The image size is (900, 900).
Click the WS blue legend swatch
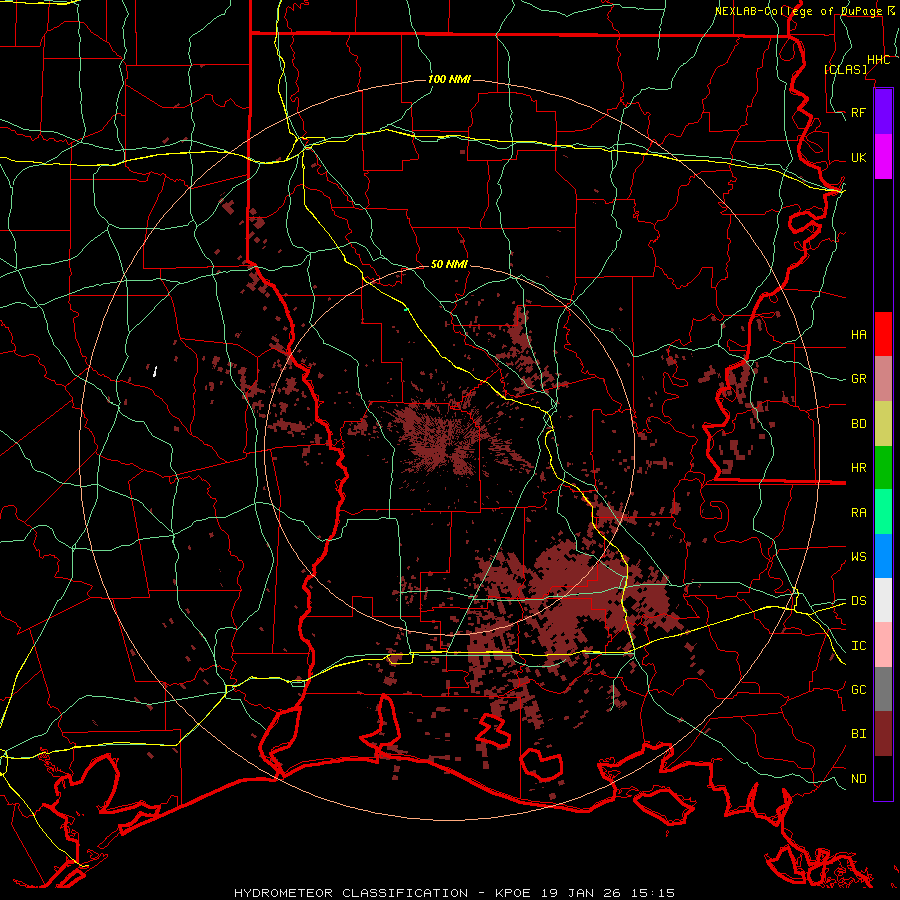pyautogui.click(x=883, y=556)
